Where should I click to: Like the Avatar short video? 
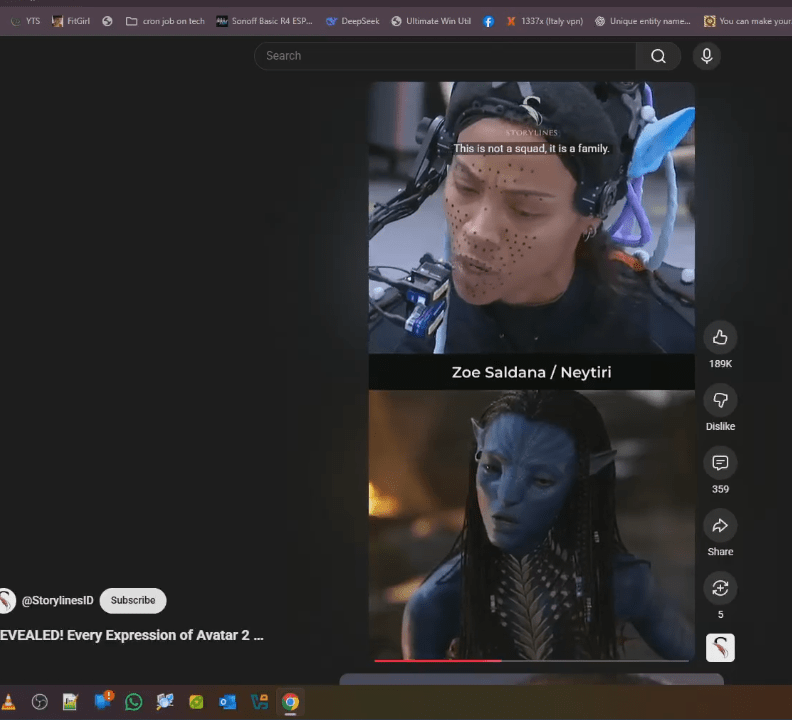tap(720, 337)
